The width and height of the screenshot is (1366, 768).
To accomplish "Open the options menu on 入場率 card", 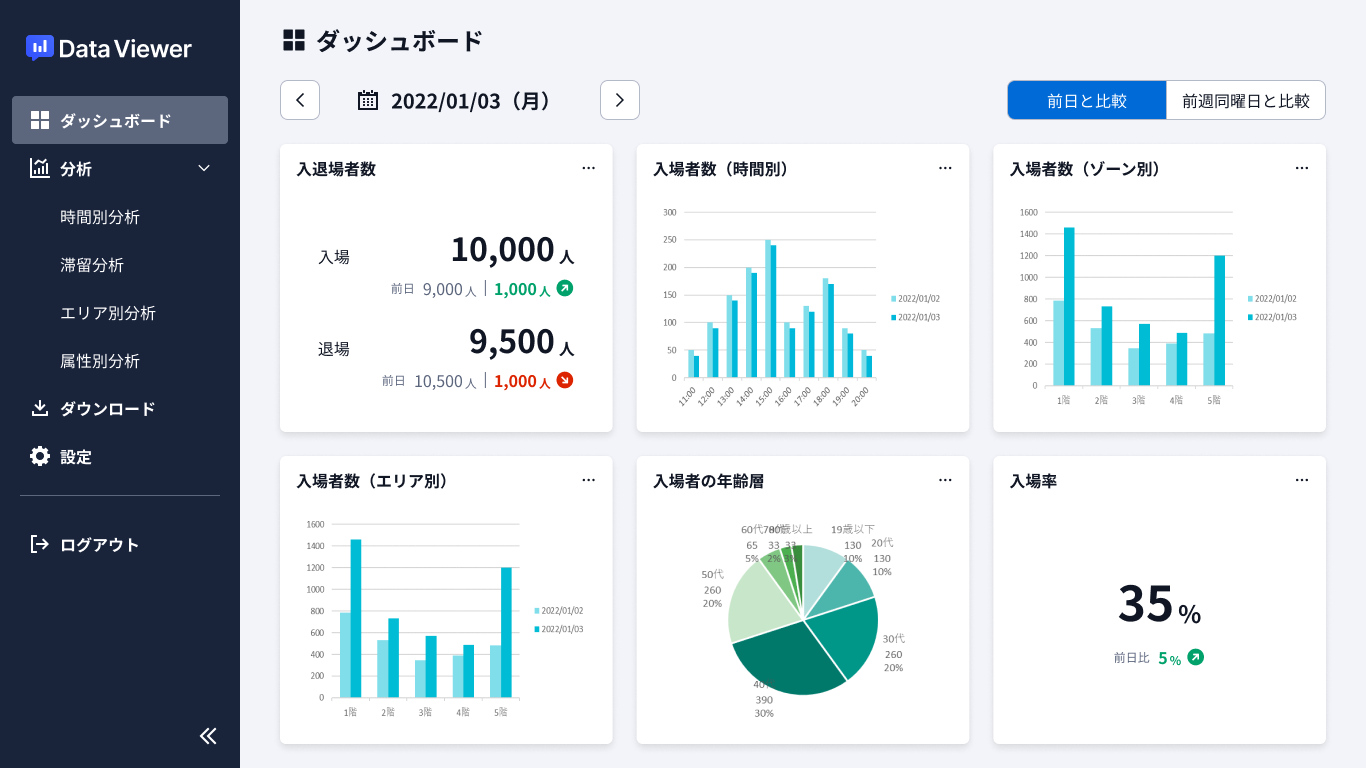I will (x=1301, y=480).
